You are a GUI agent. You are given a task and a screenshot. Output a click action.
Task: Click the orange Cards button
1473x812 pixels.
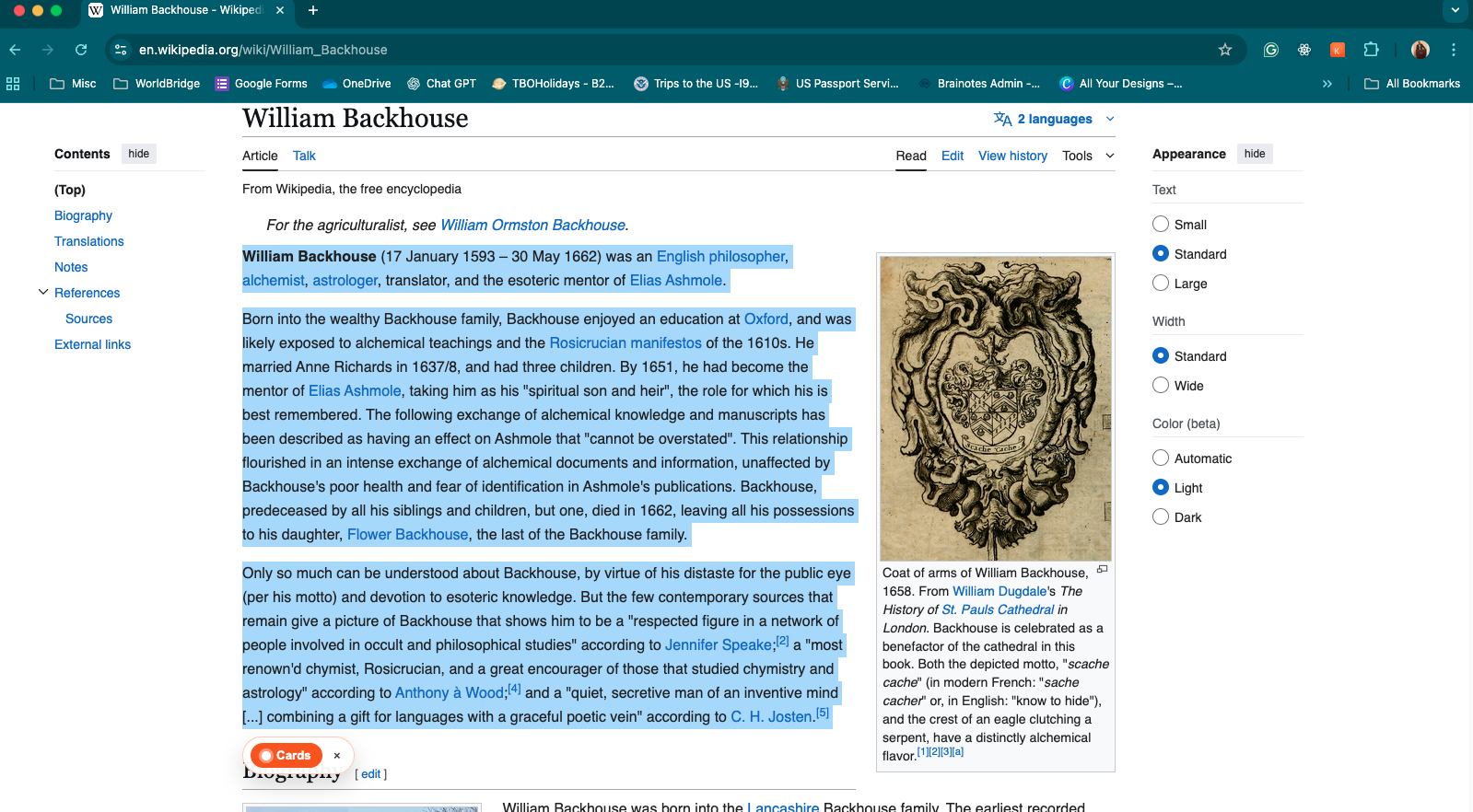[x=286, y=756]
